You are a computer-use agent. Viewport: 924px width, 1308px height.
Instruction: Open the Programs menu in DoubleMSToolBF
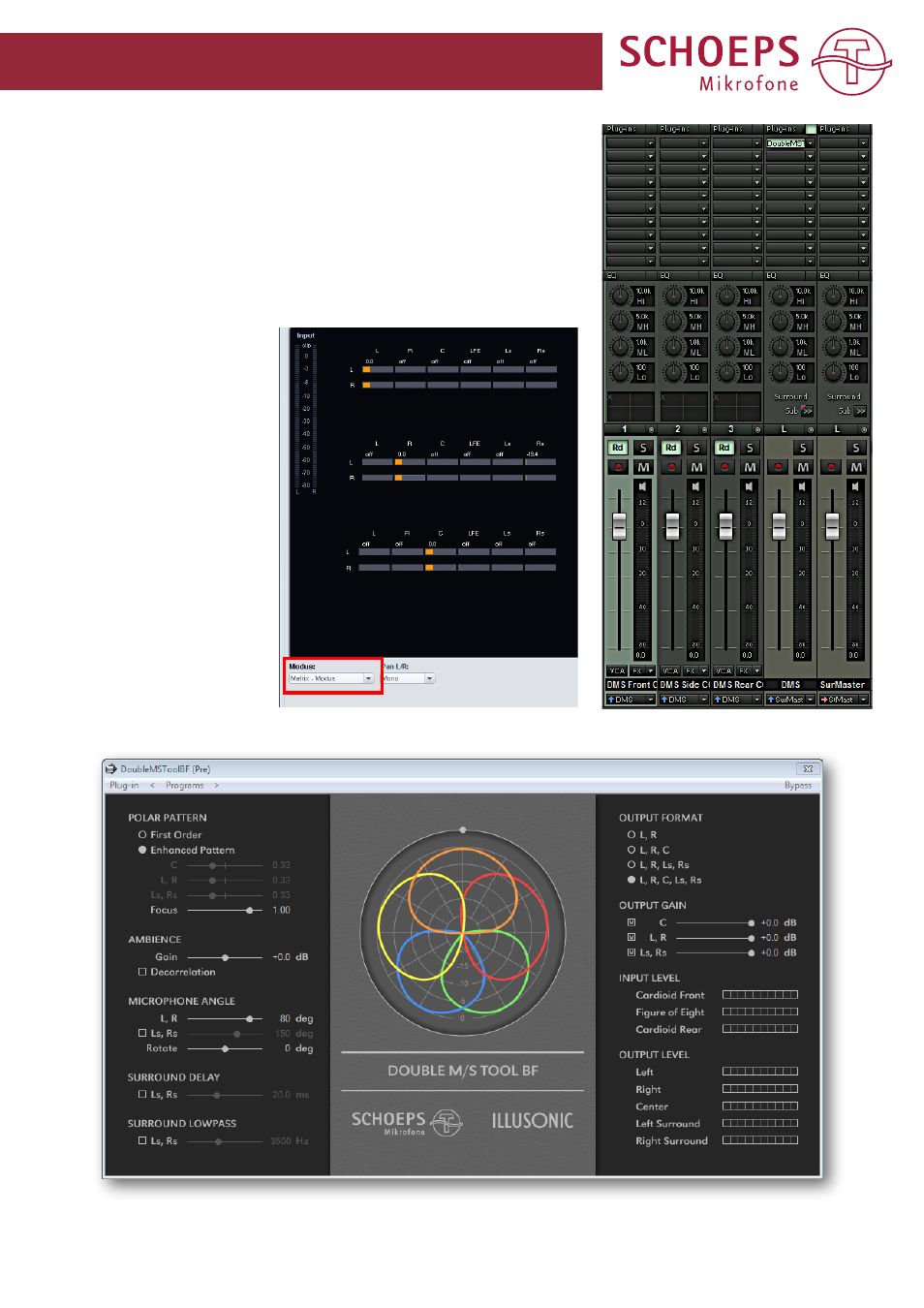click(x=184, y=786)
